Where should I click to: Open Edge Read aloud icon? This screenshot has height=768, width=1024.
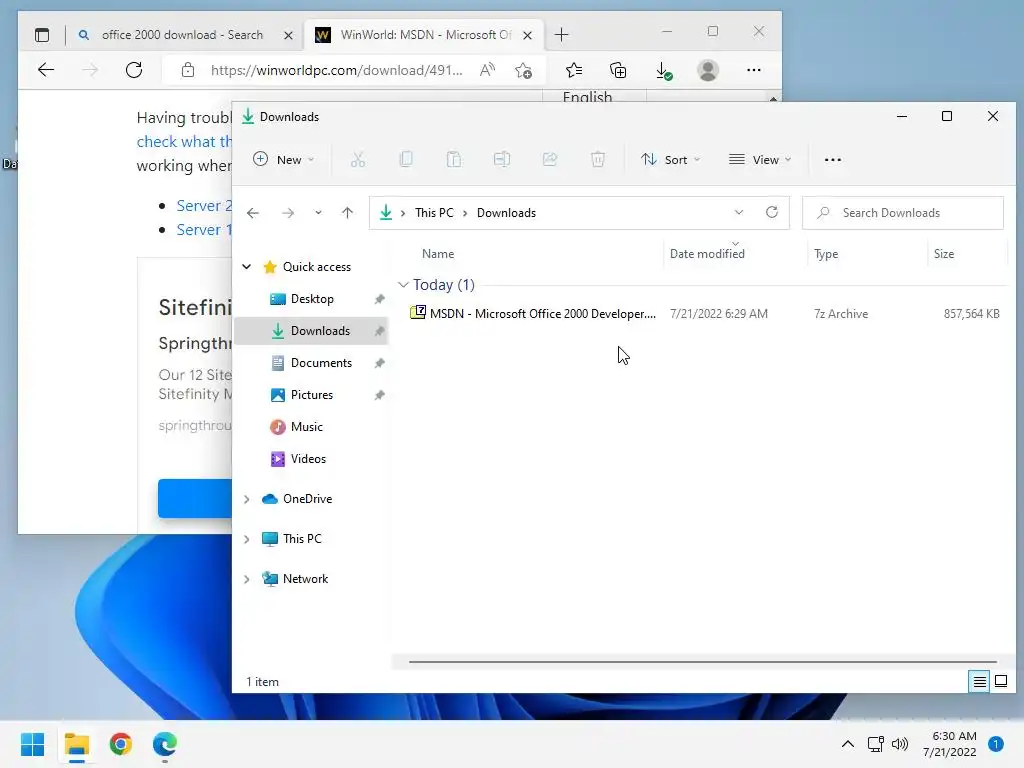click(x=487, y=70)
